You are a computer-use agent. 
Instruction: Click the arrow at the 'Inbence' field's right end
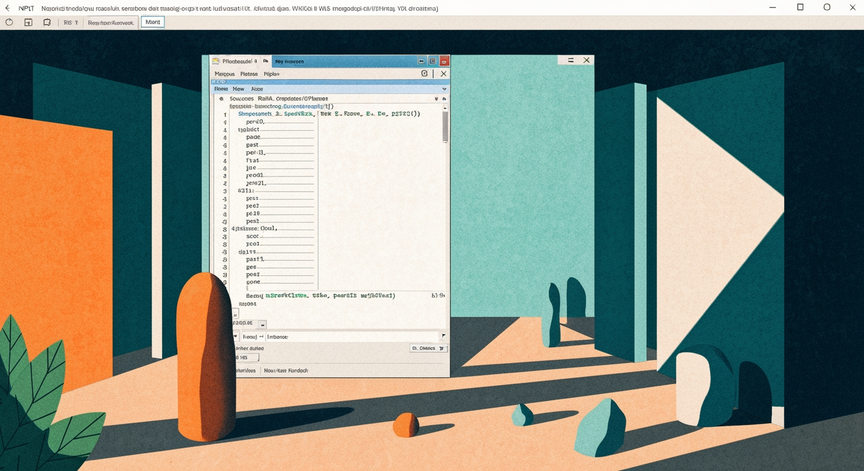pos(443,336)
